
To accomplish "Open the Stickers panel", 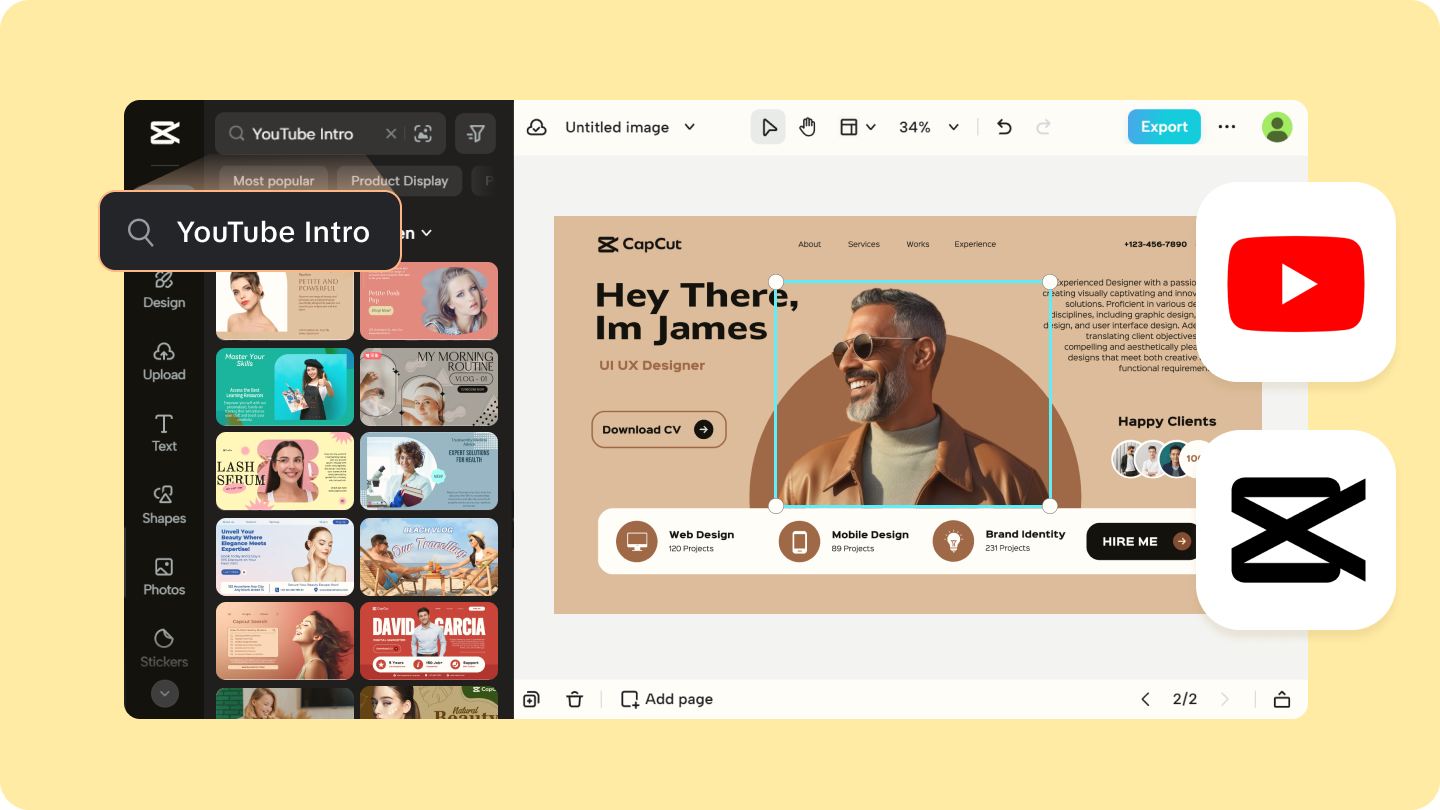I will coord(164,649).
